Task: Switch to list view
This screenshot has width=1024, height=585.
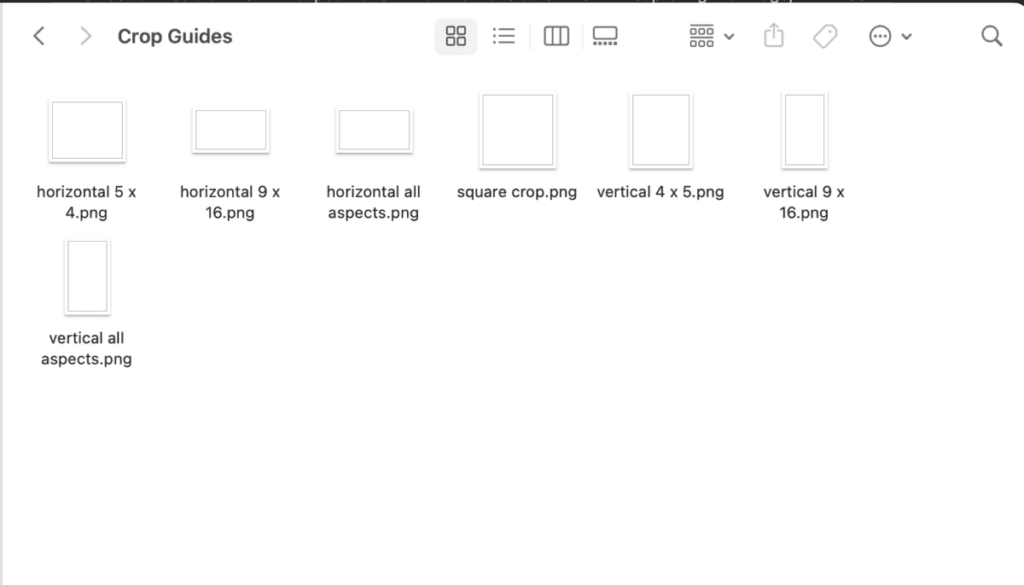Action: (x=504, y=36)
